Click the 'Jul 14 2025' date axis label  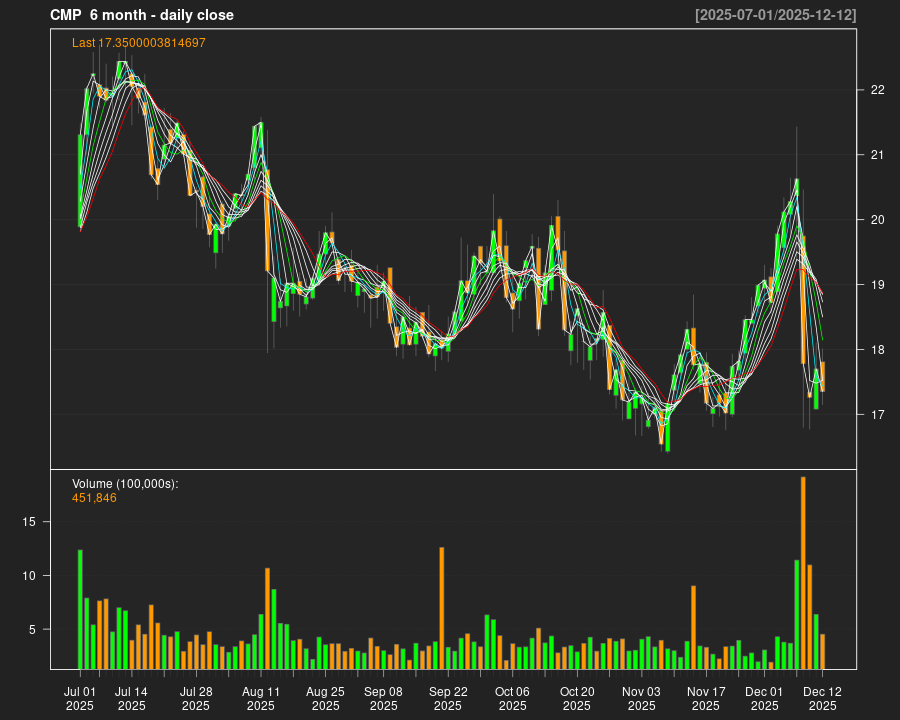point(131,698)
